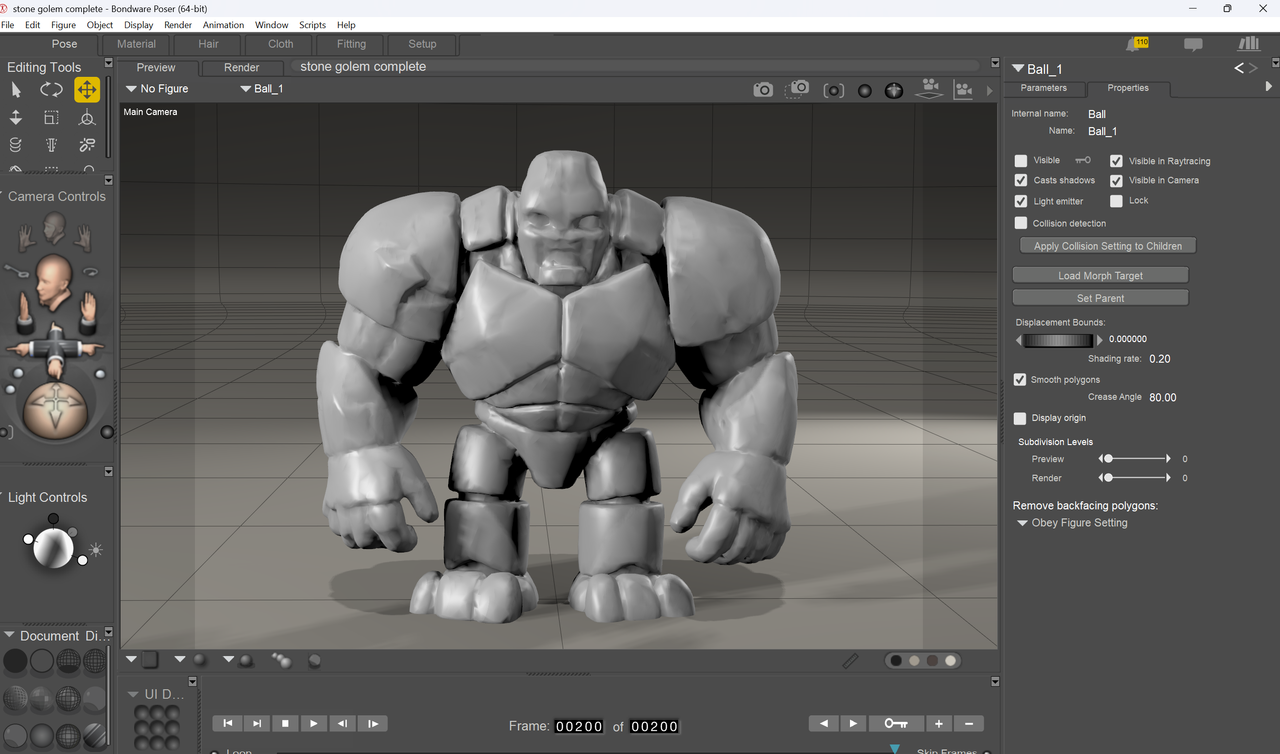1280x754 pixels.
Task: Select the Scale editing tool
Action: (51, 117)
